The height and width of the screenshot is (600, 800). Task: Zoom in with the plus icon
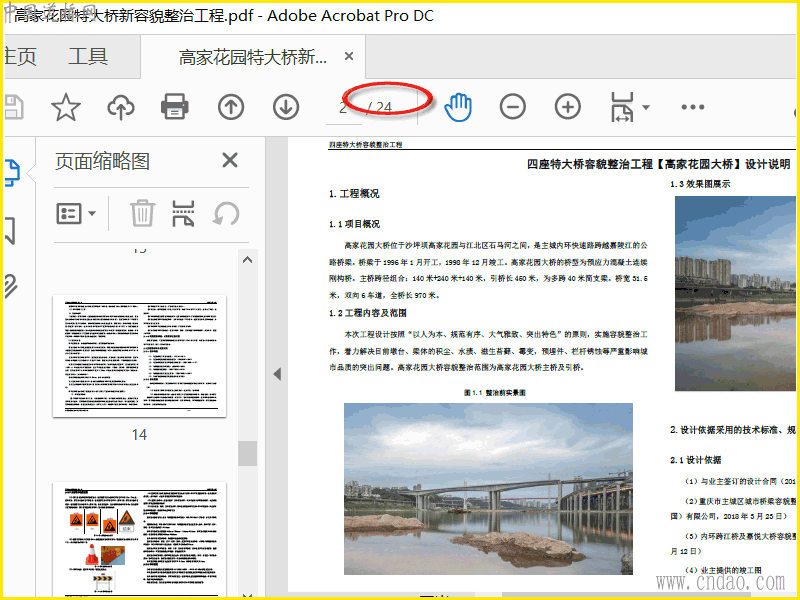(x=568, y=107)
